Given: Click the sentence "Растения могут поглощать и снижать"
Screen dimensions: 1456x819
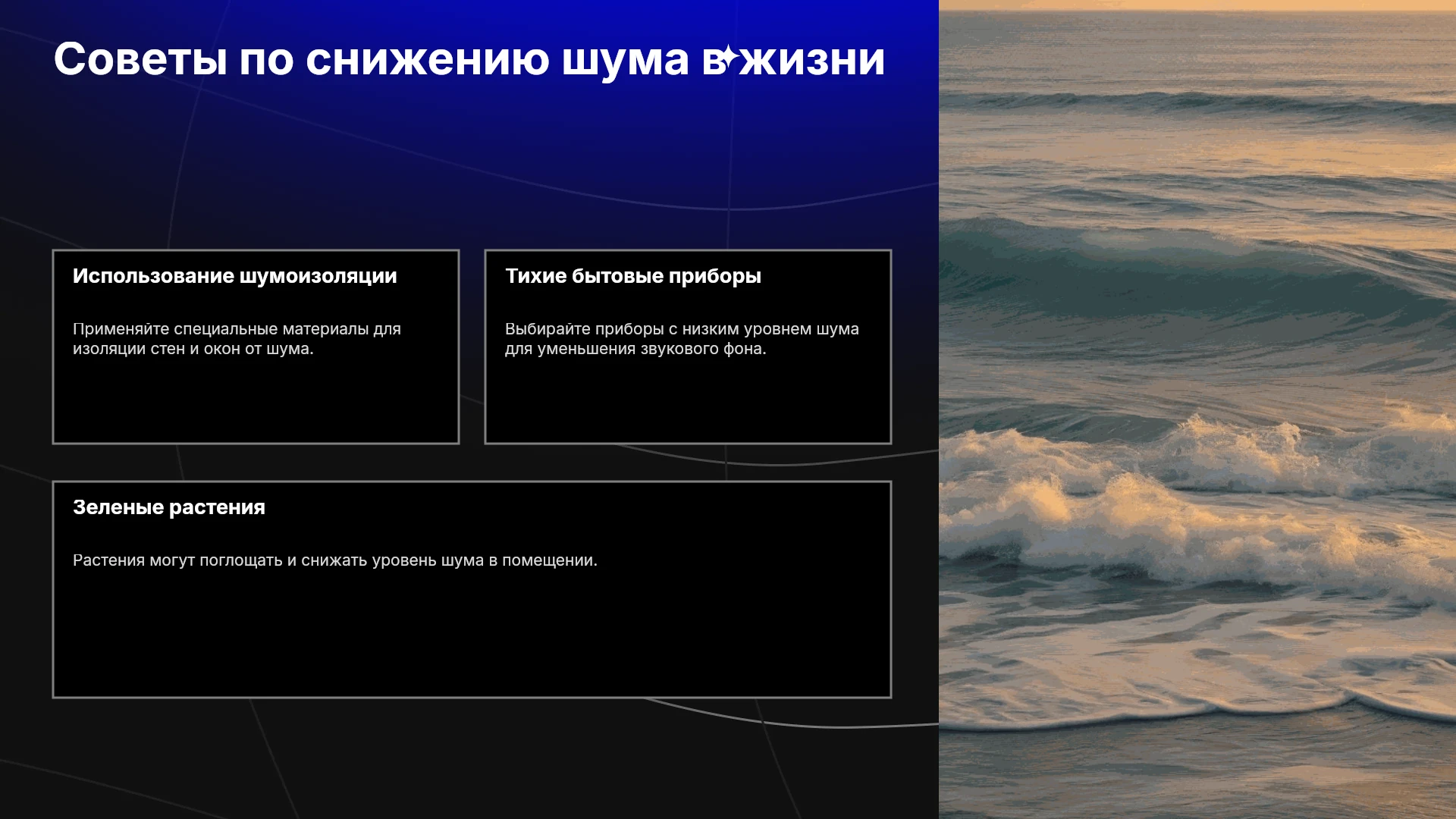Looking at the screenshot, I should click(335, 560).
